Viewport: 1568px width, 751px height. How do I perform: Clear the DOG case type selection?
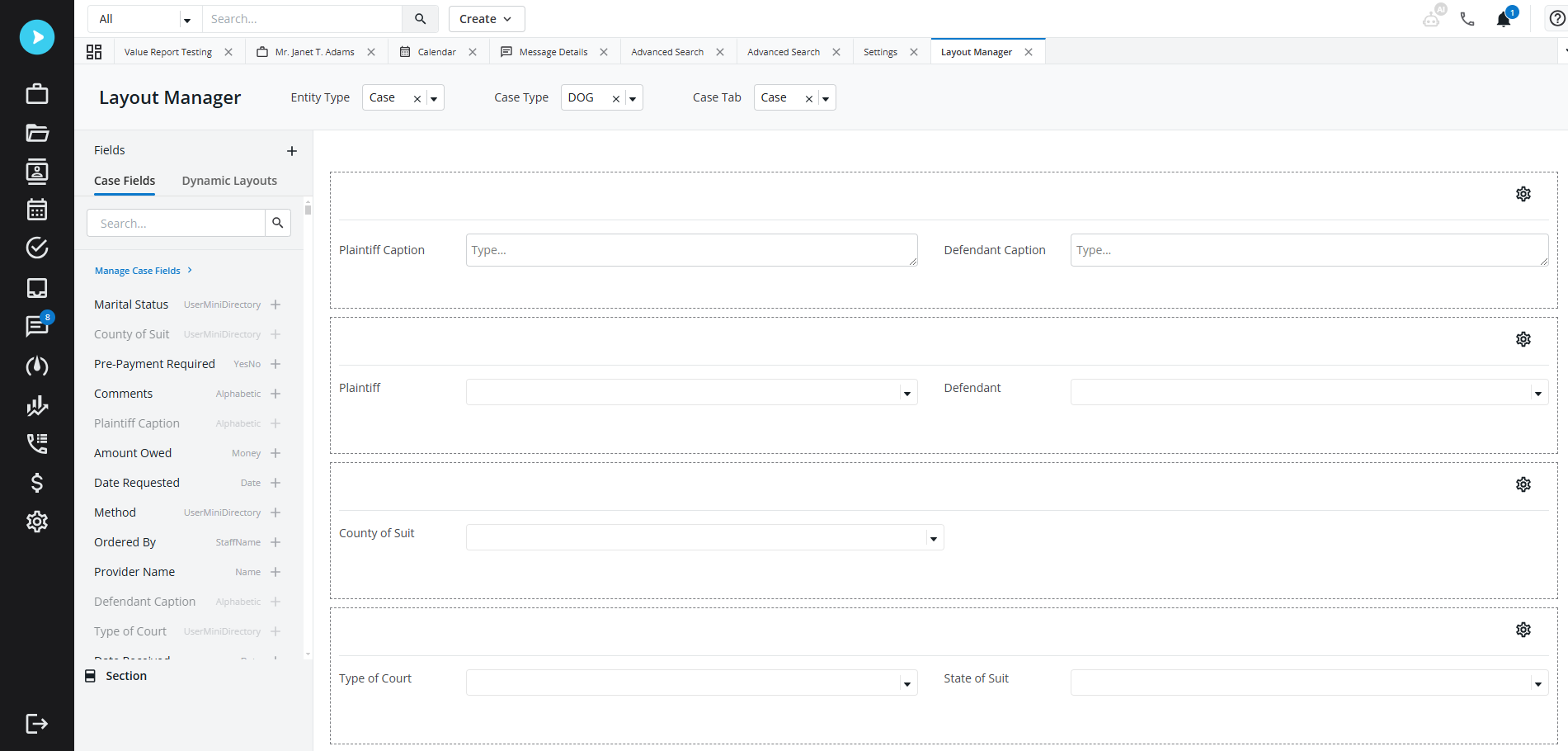[616, 98]
